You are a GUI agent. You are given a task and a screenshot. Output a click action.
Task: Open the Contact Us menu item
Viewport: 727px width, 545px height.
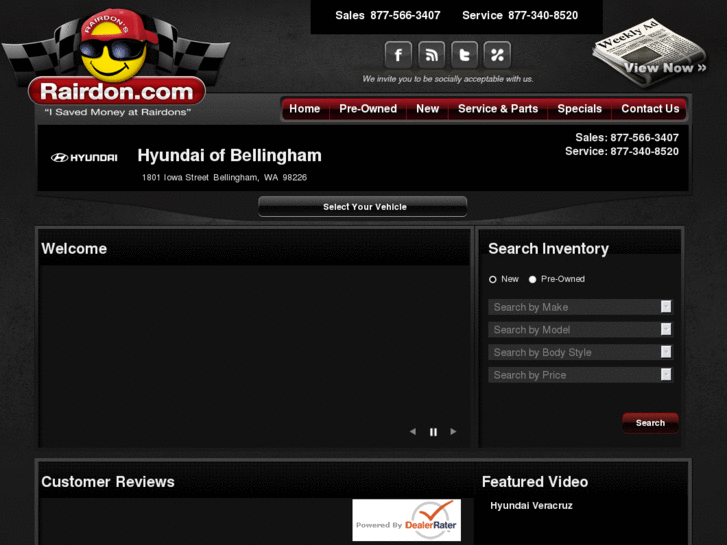650,109
